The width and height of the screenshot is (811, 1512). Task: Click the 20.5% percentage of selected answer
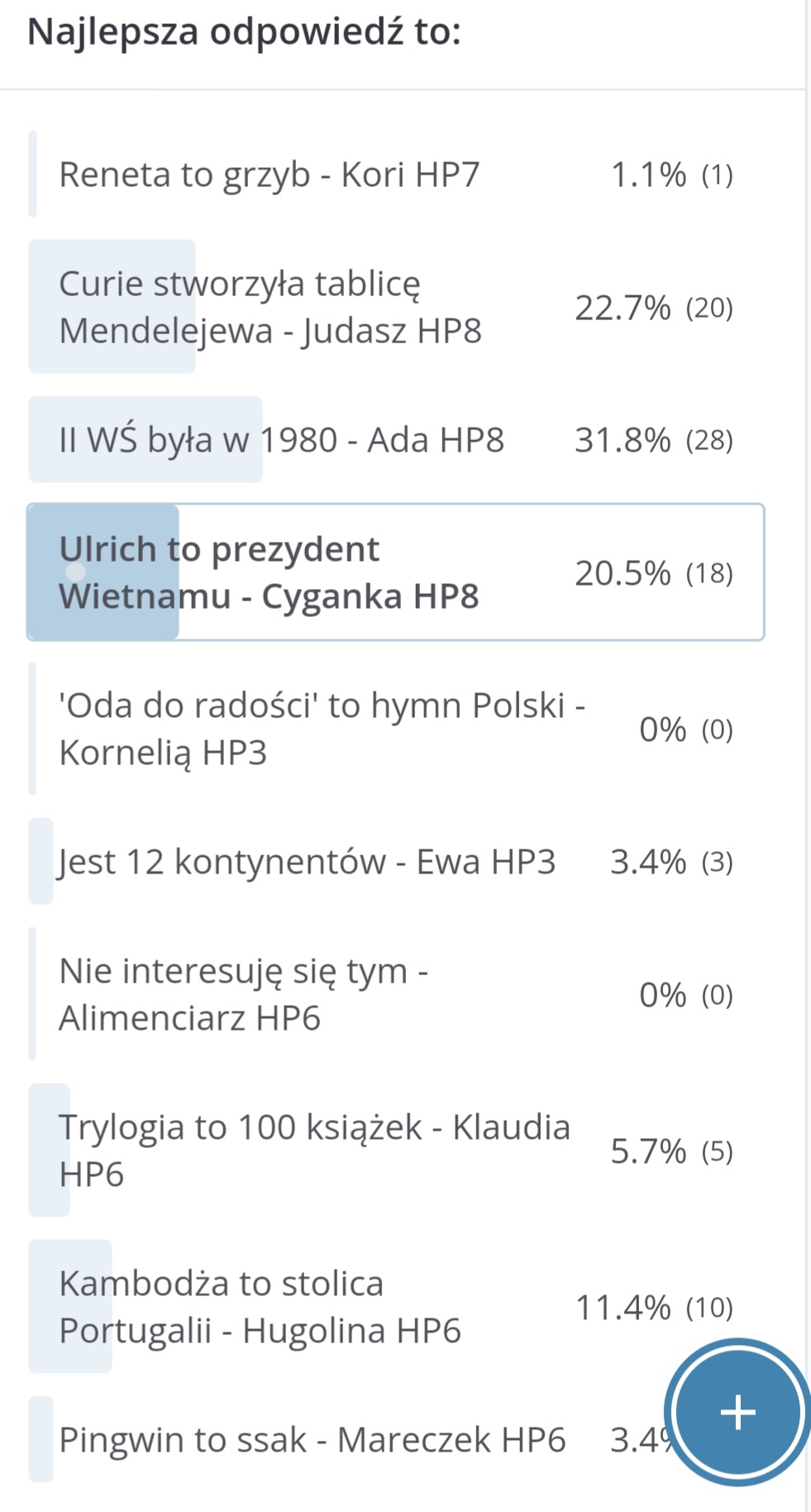tap(623, 572)
